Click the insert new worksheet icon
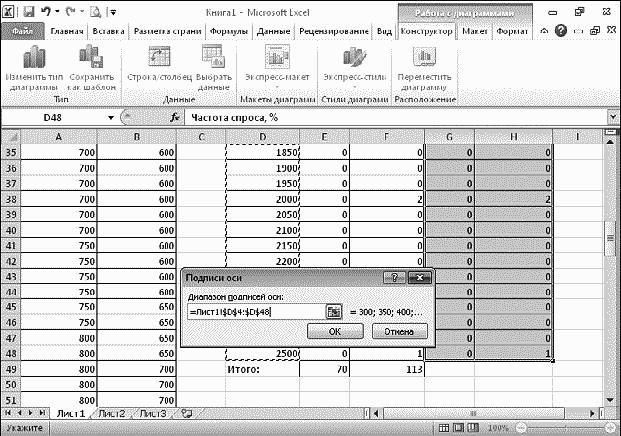Screen dimensions: 621x436 pyautogui.click(x=187, y=413)
